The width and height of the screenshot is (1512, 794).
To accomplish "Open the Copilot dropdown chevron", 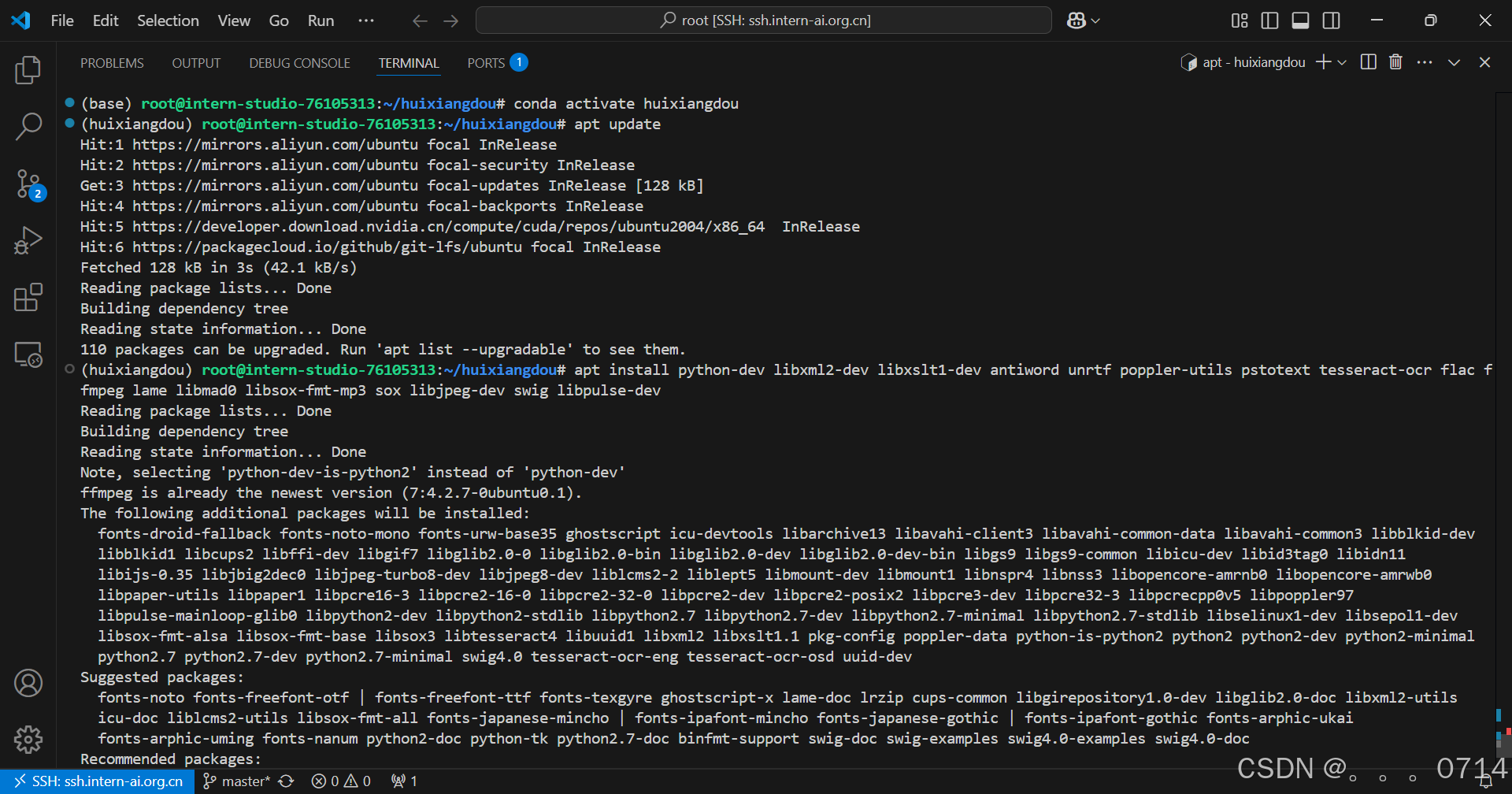I will 1095,21.
